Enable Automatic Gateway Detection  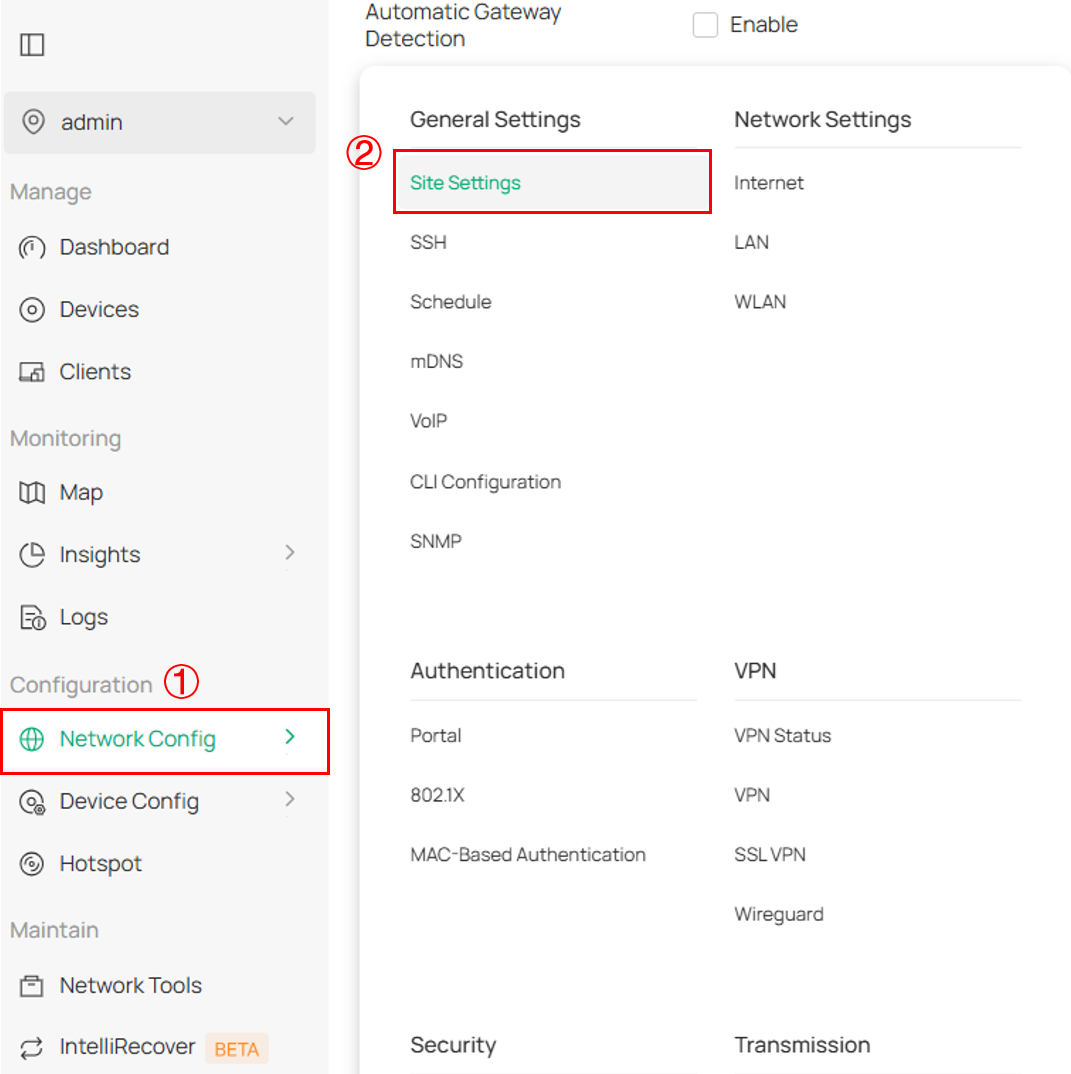(x=706, y=24)
